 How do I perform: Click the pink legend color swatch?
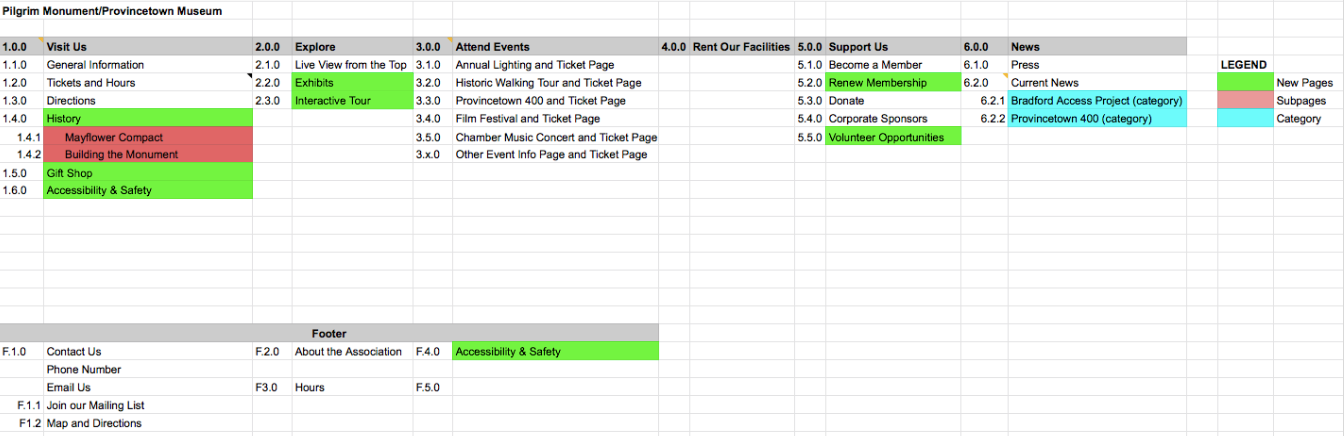point(1245,101)
